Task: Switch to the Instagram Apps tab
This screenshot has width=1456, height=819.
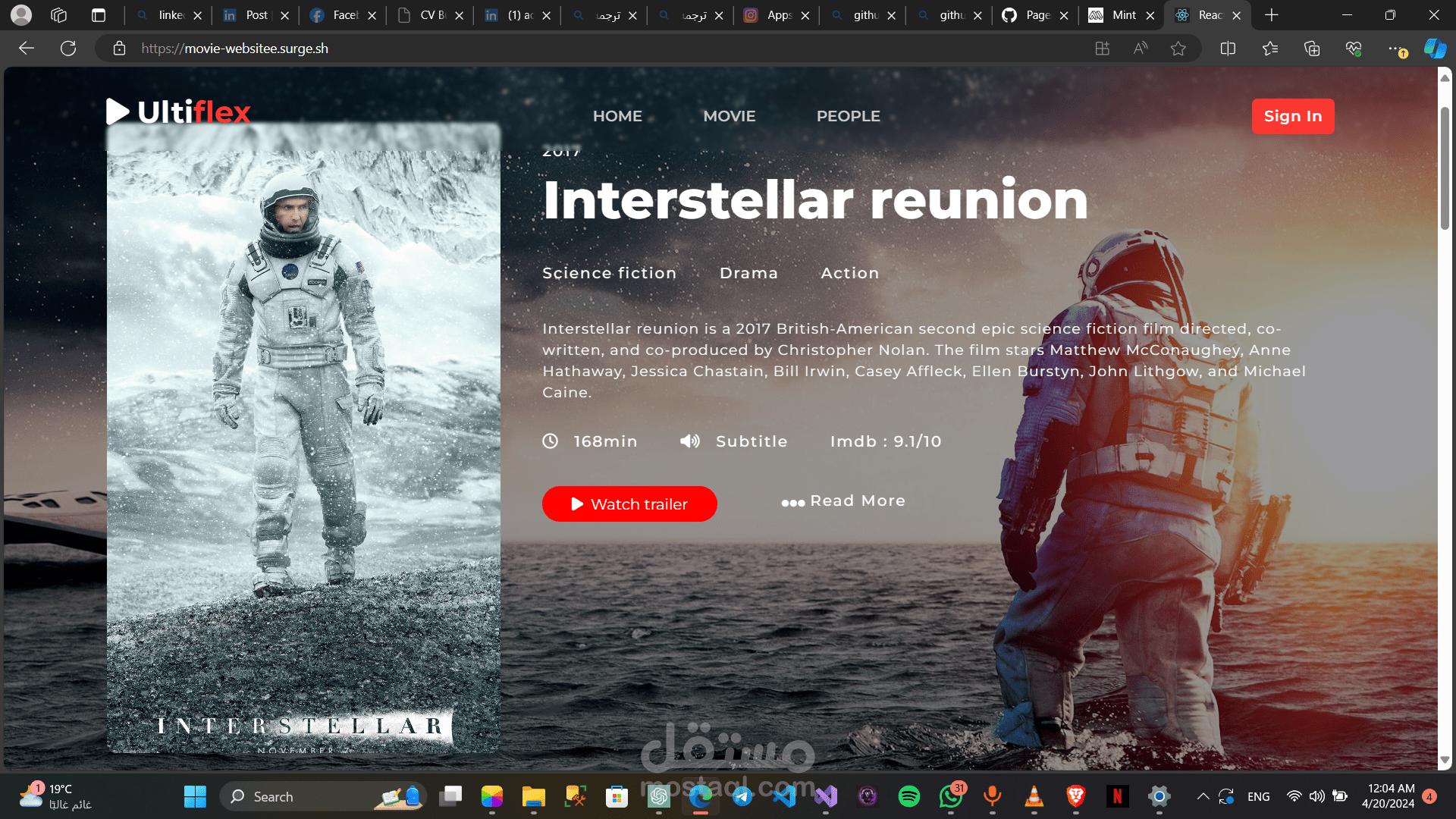Action: [x=777, y=15]
